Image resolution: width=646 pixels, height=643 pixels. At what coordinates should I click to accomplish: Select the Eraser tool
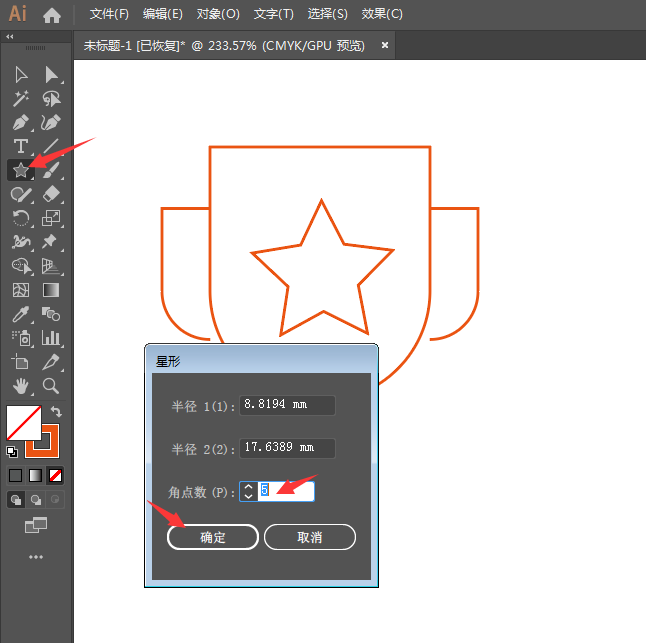[51, 194]
